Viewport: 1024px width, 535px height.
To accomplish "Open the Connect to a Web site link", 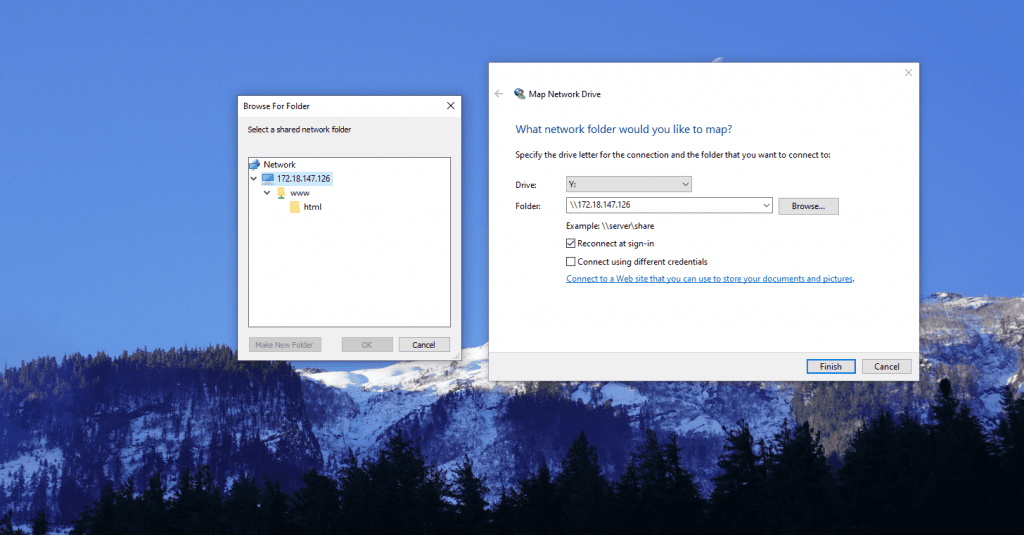I will coord(709,279).
